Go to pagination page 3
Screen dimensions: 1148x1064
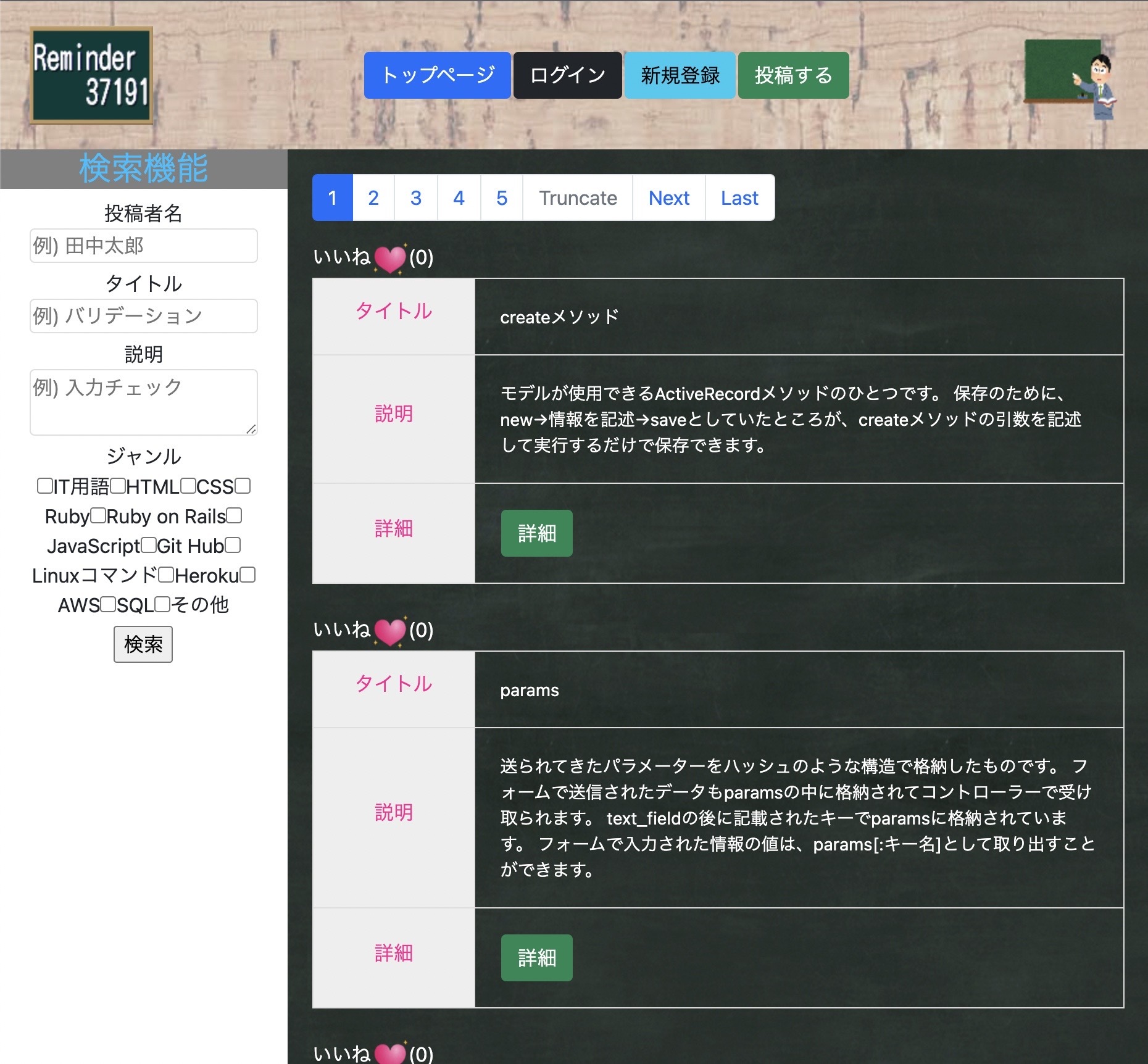click(416, 197)
